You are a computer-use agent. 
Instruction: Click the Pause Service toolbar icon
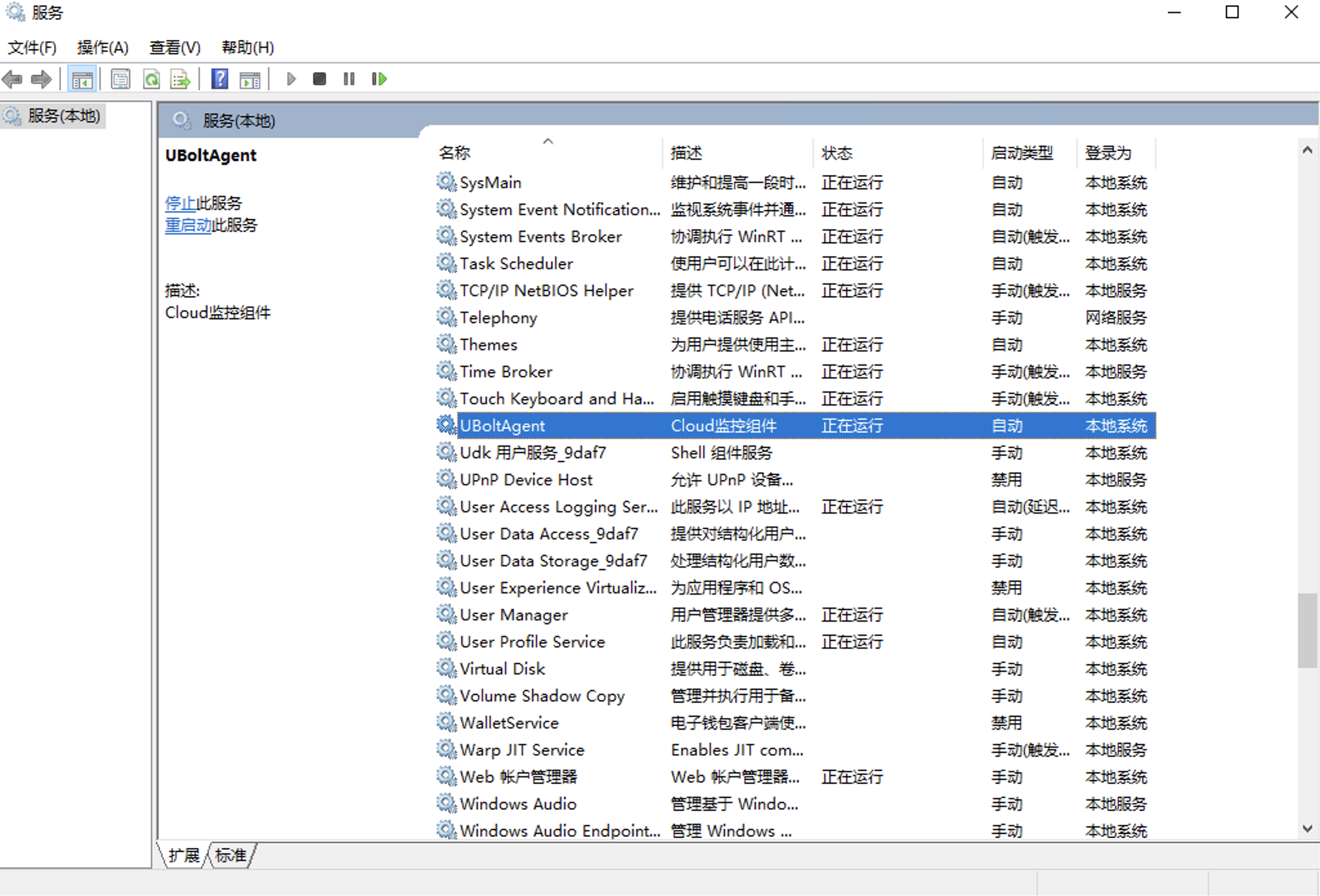tap(349, 79)
